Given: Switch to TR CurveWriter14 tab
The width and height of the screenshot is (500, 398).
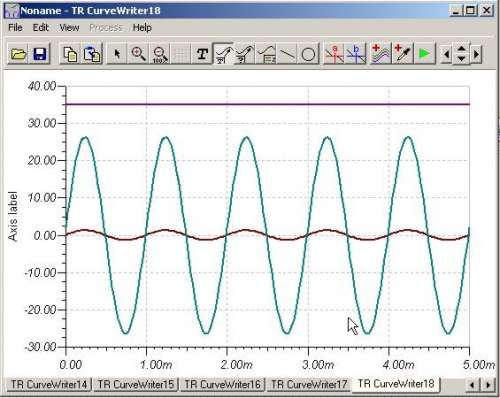Looking at the screenshot, I should tap(49, 384).
